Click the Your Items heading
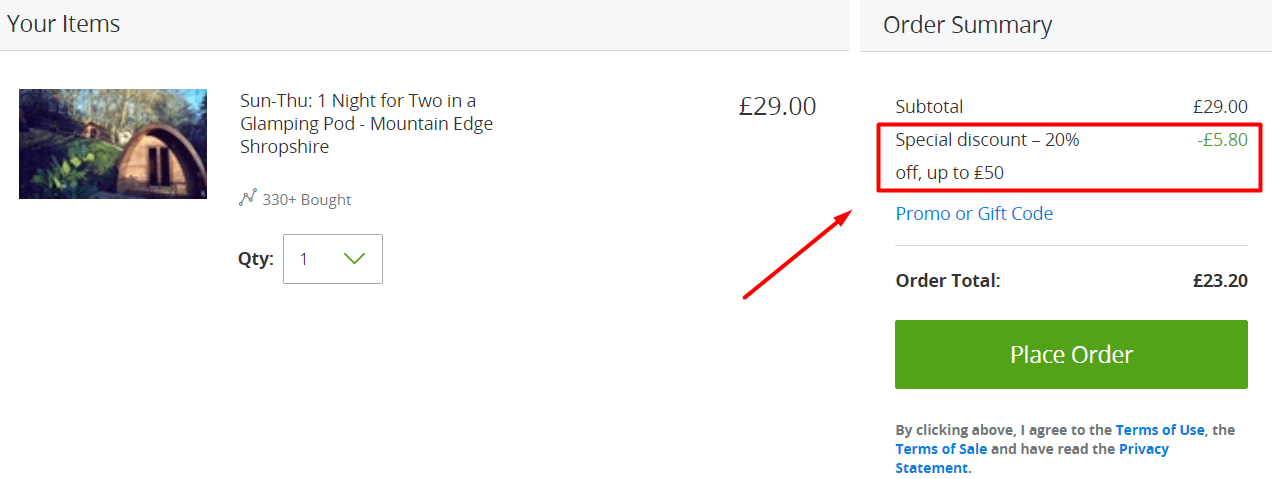The height and width of the screenshot is (479, 1272). point(63,24)
